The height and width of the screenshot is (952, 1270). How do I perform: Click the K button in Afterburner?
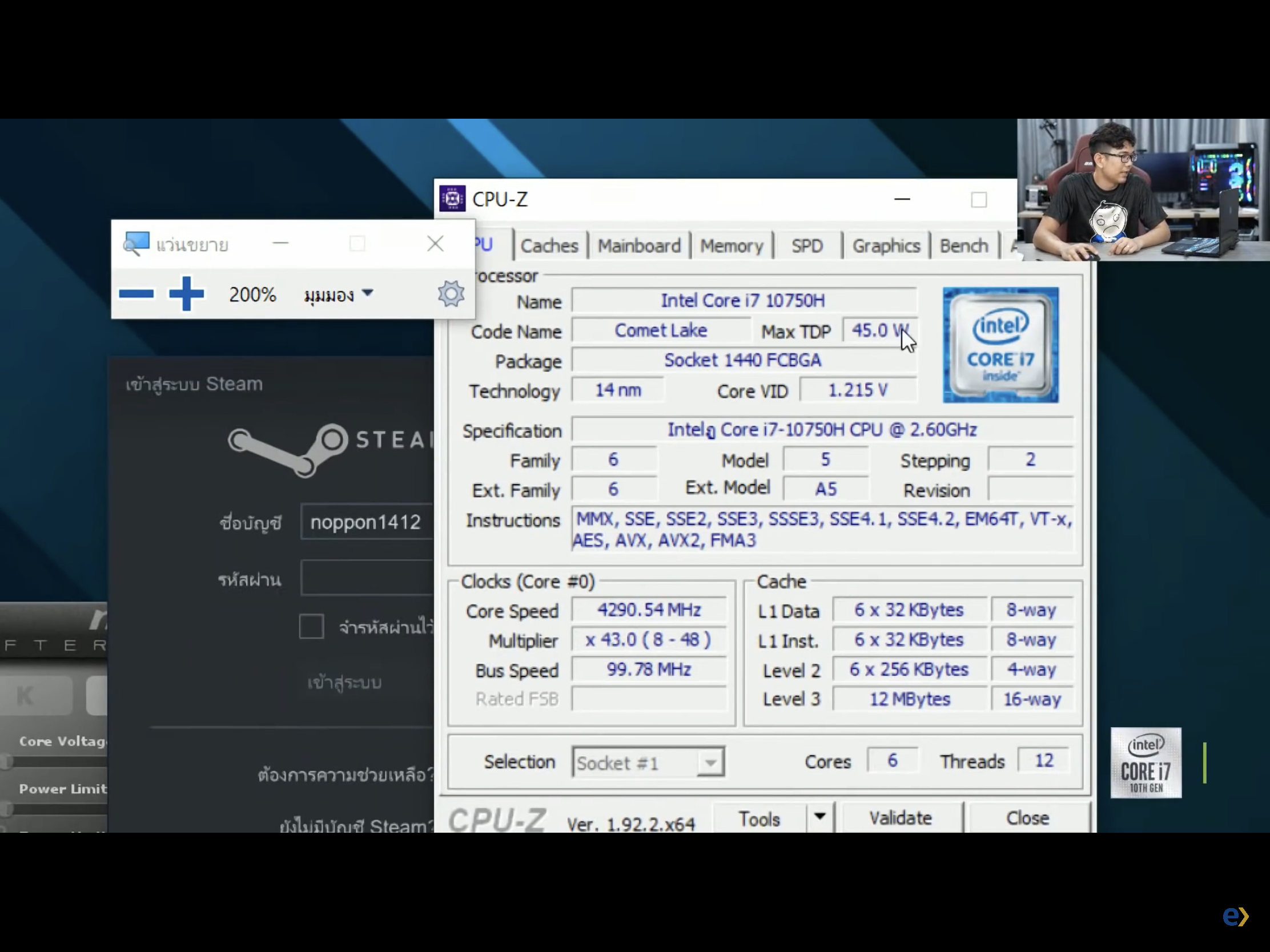[x=35, y=696]
